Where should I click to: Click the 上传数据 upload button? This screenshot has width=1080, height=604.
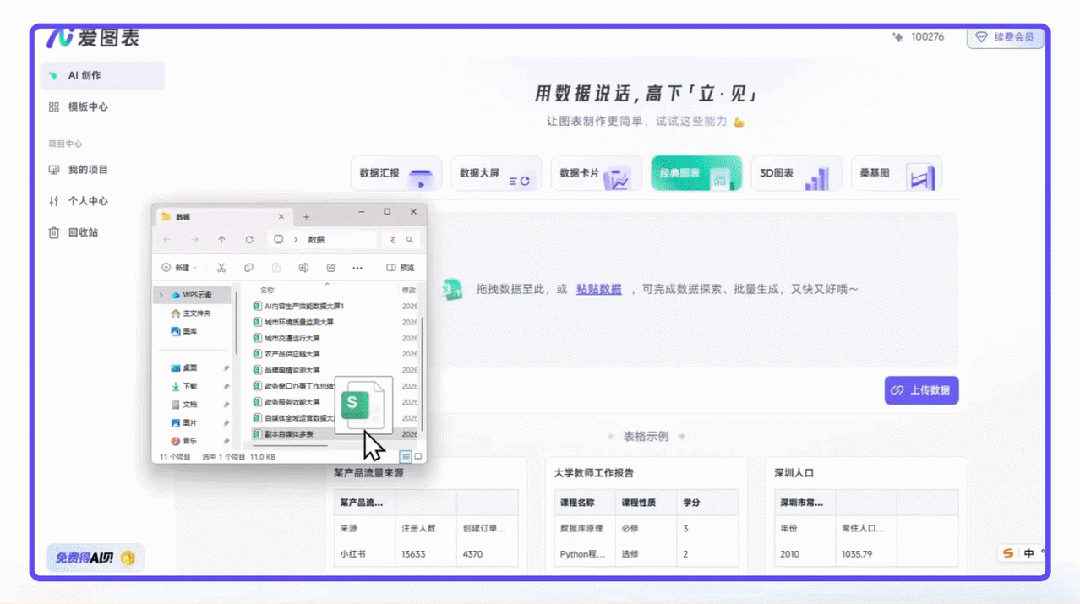point(919,390)
